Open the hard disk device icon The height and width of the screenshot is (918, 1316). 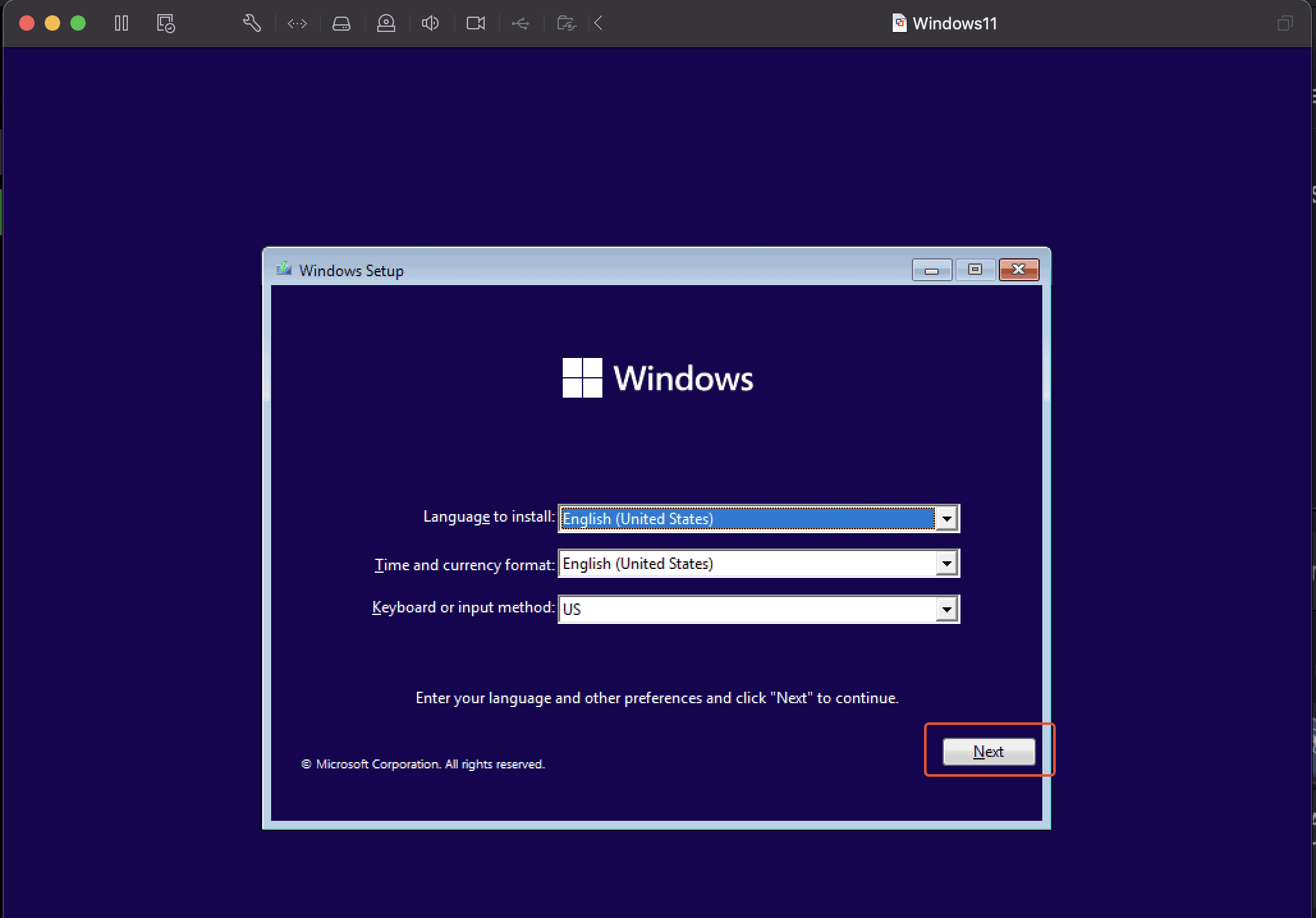(341, 24)
